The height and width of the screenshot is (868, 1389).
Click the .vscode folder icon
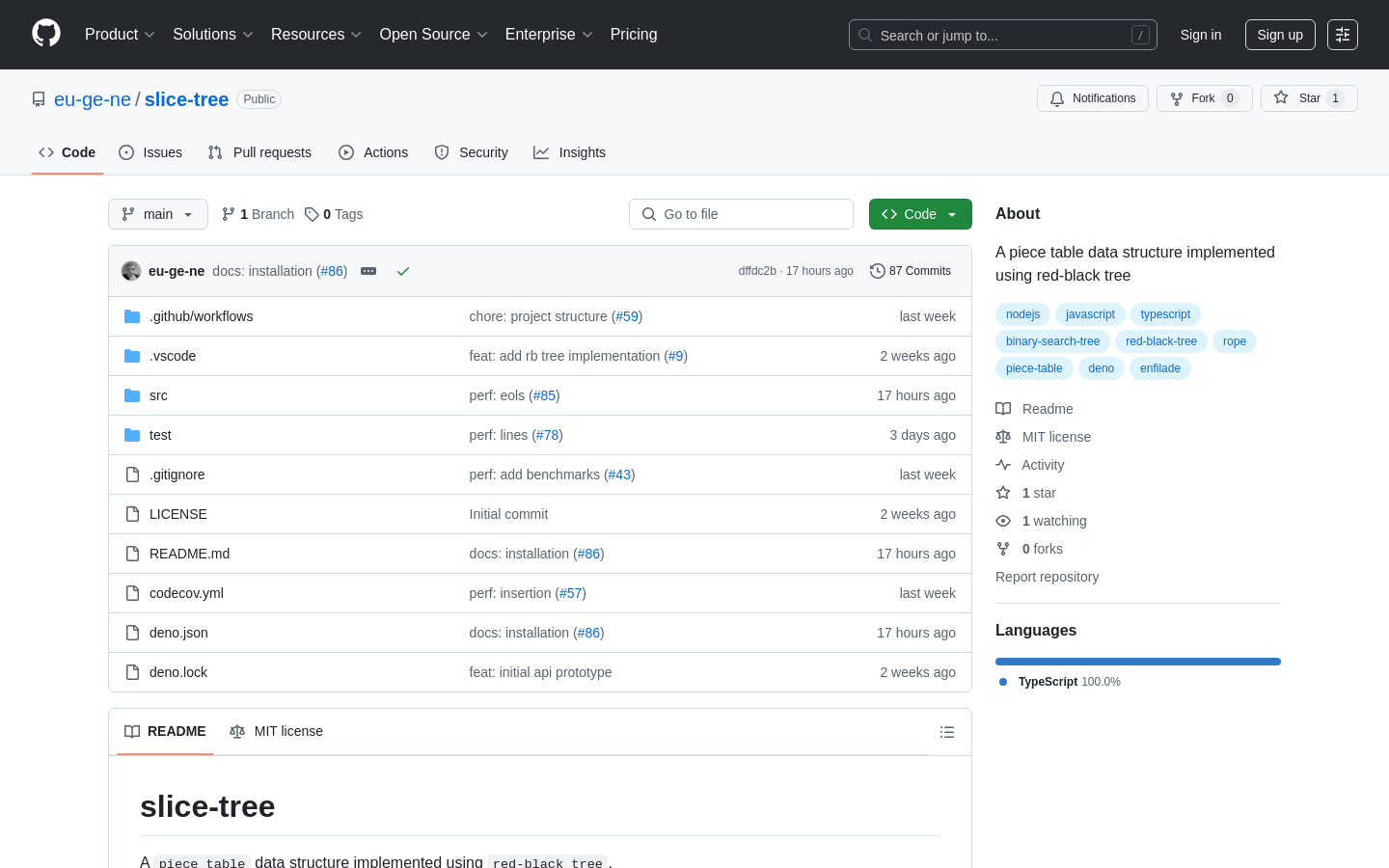tap(132, 356)
